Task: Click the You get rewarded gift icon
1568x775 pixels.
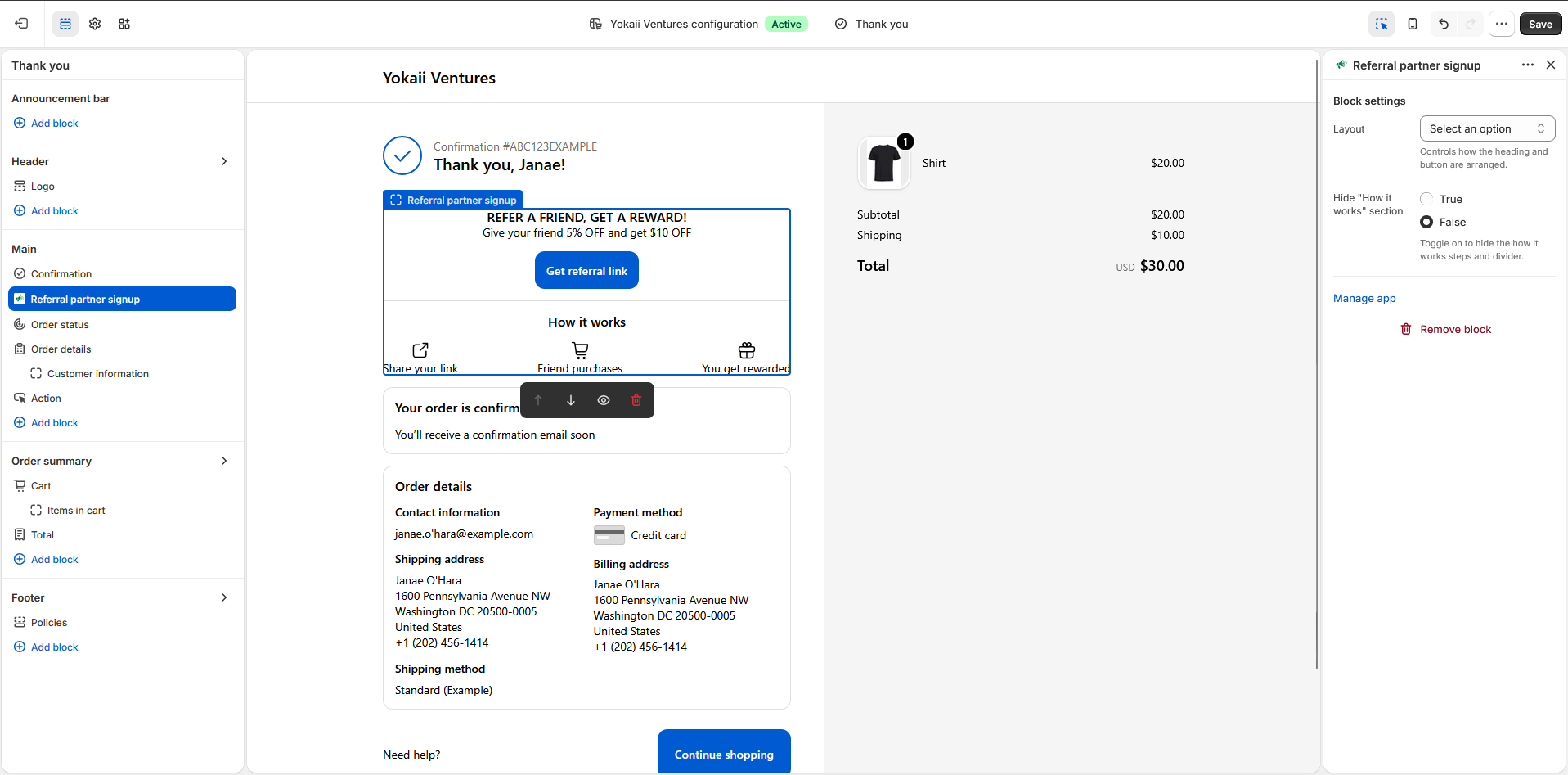Action: click(x=747, y=350)
